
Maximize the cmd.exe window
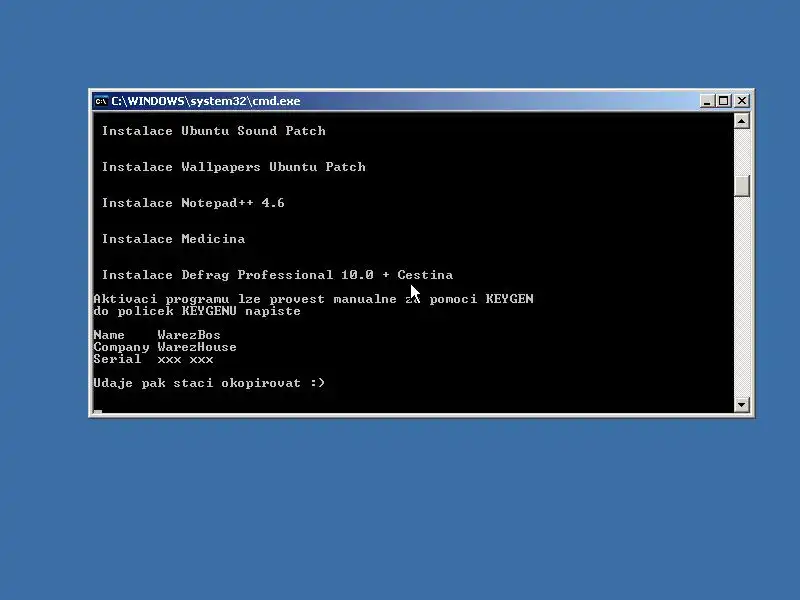[723, 101]
